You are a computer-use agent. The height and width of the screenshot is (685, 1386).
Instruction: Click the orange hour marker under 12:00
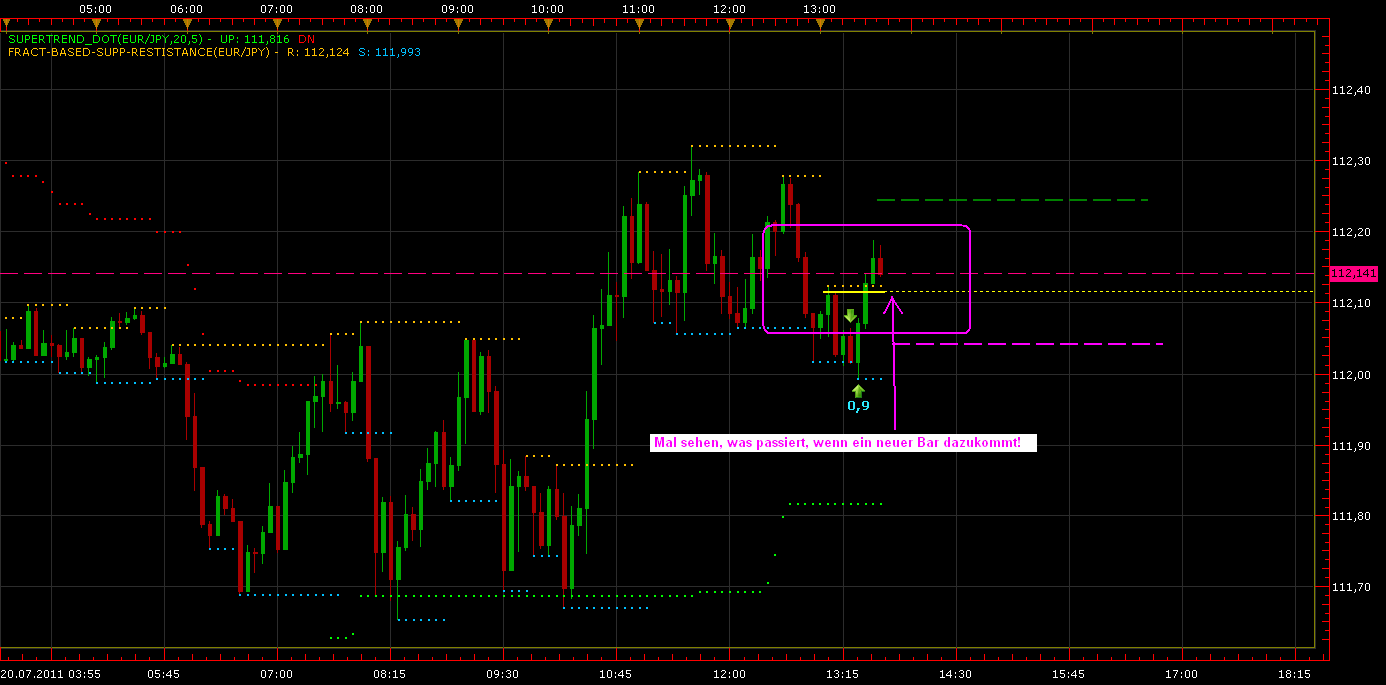729,23
